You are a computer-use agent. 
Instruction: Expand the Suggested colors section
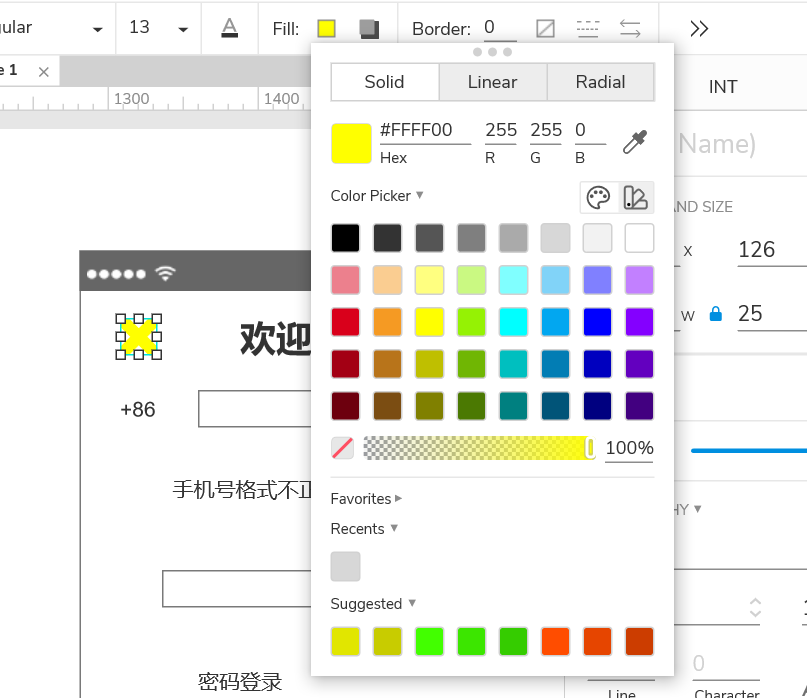(x=373, y=604)
